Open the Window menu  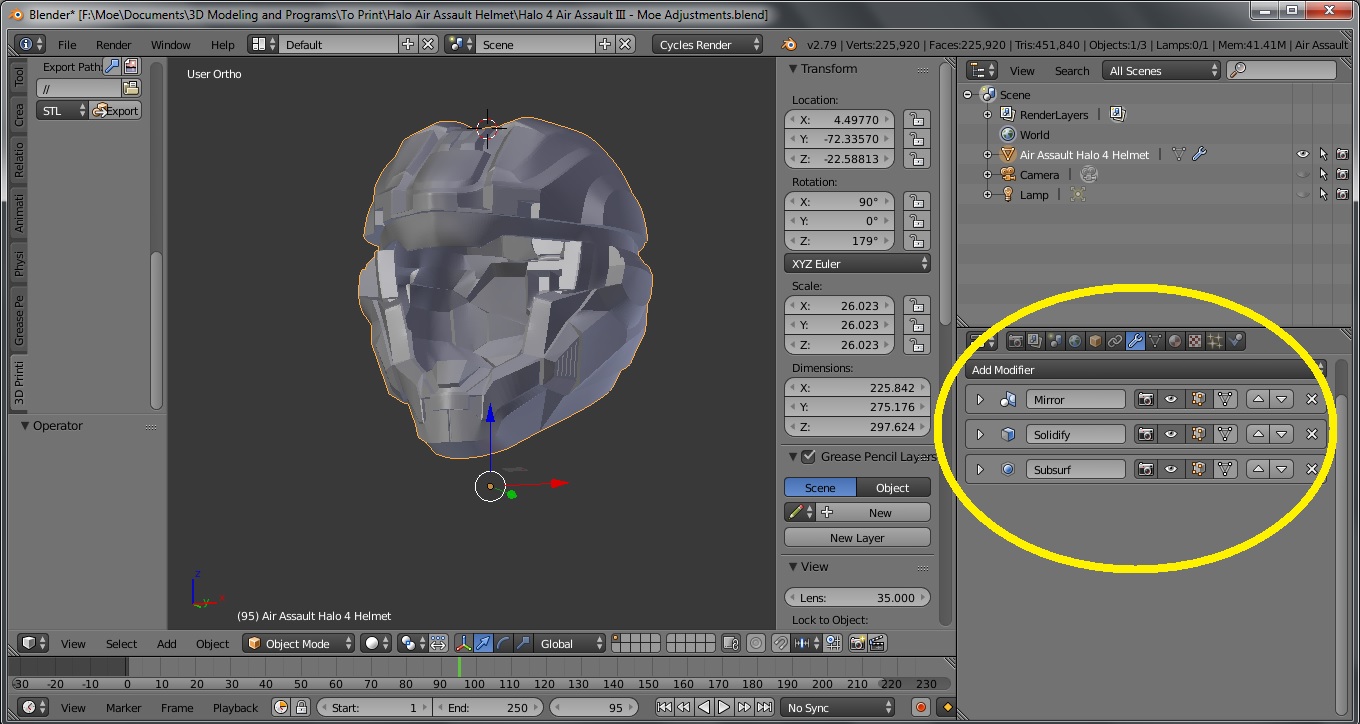(171, 45)
